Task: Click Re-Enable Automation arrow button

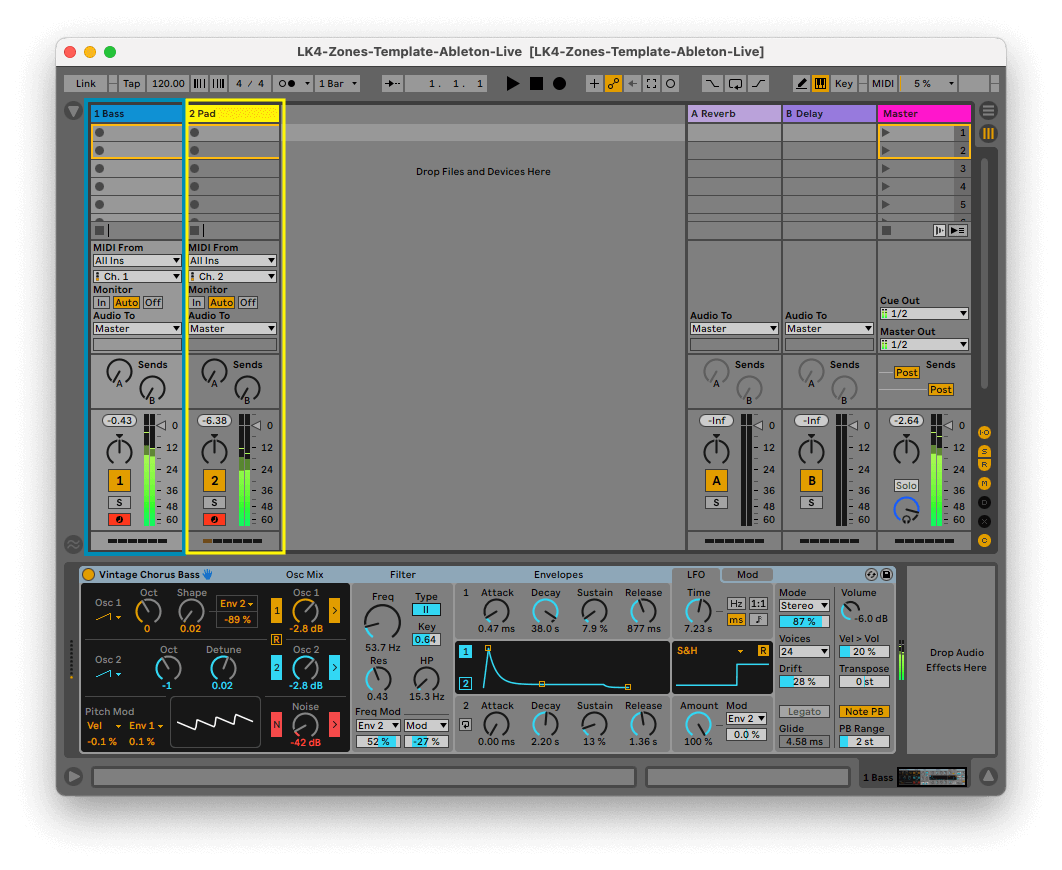Action: (x=632, y=83)
